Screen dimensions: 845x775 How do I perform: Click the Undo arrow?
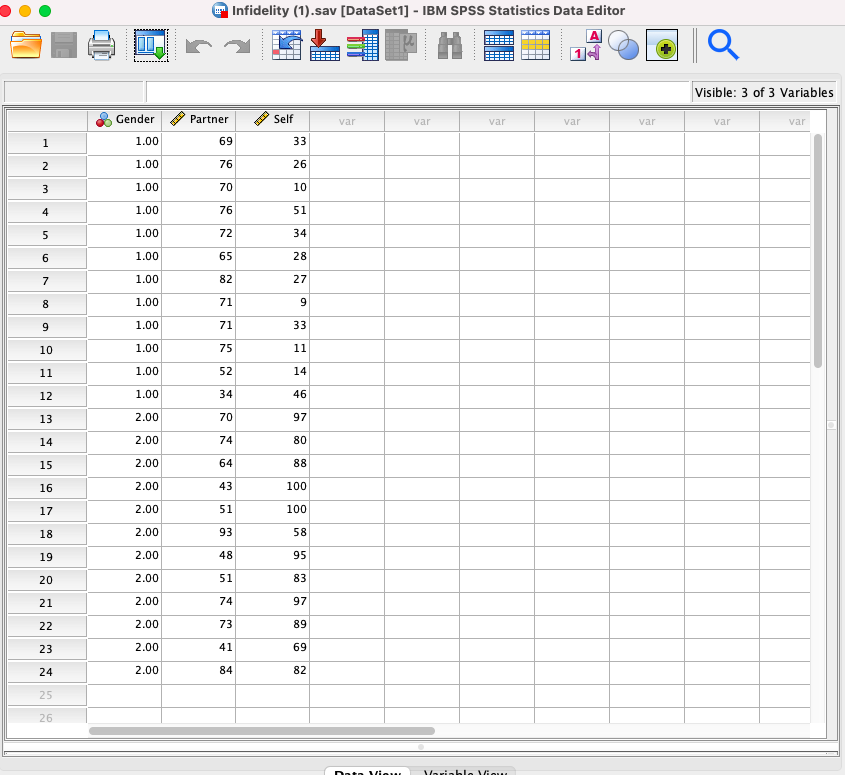199,46
